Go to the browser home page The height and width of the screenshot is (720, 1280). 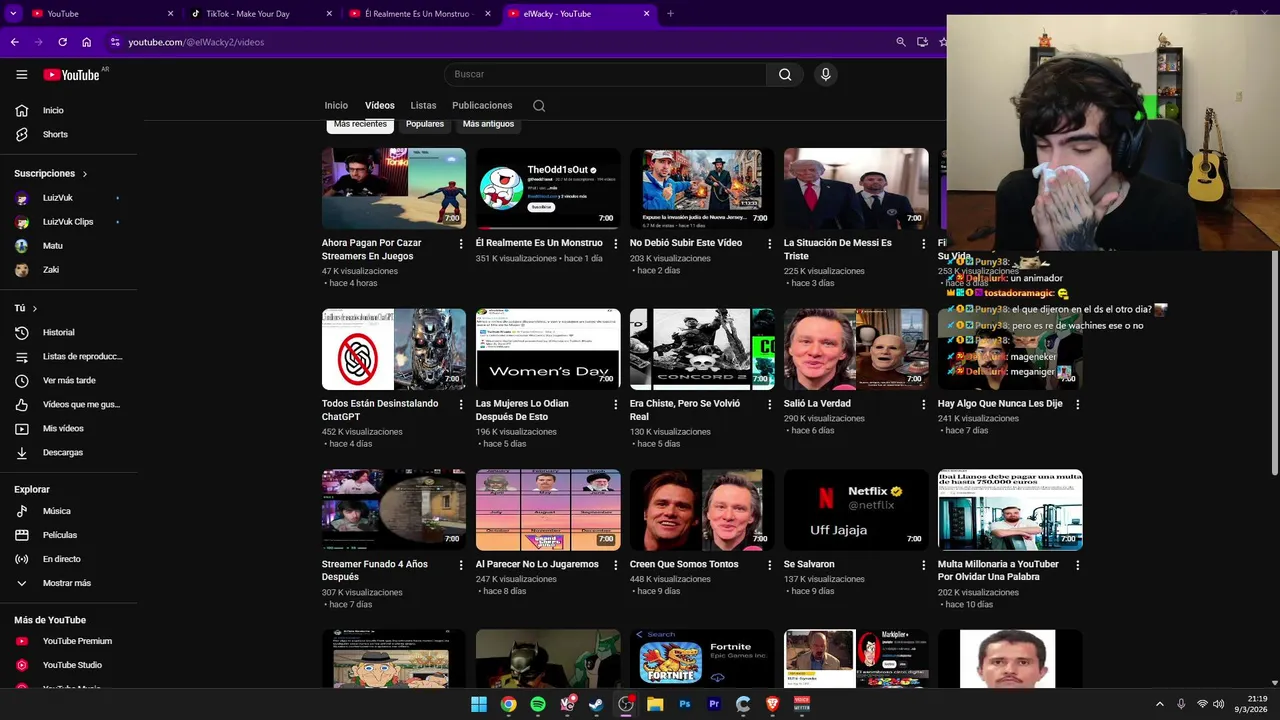[87, 42]
